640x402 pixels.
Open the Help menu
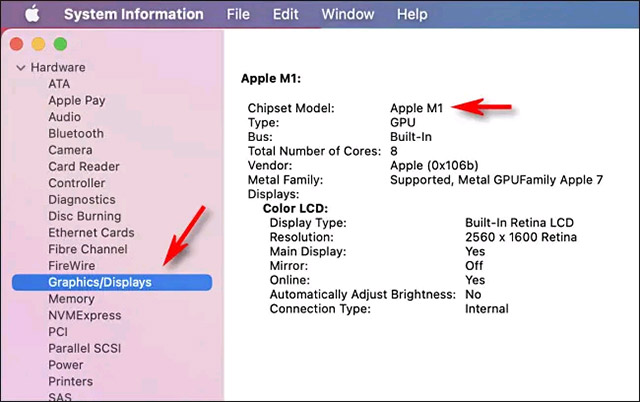(x=412, y=14)
